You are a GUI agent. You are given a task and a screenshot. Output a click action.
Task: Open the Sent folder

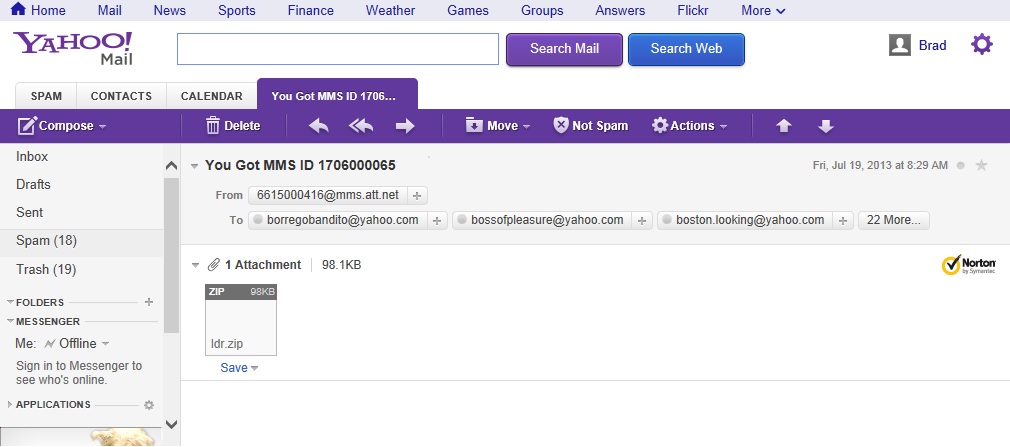(x=30, y=213)
